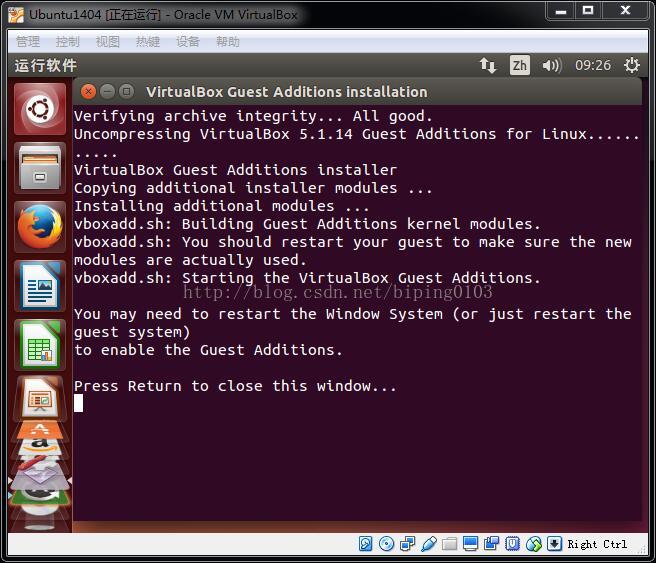Click the network up/down arrows indicator

pos(487,66)
